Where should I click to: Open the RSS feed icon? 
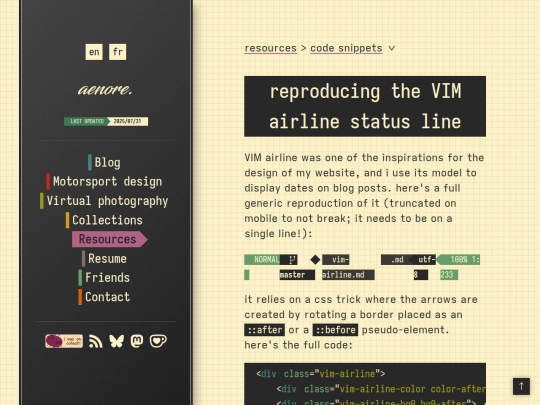tap(95, 341)
